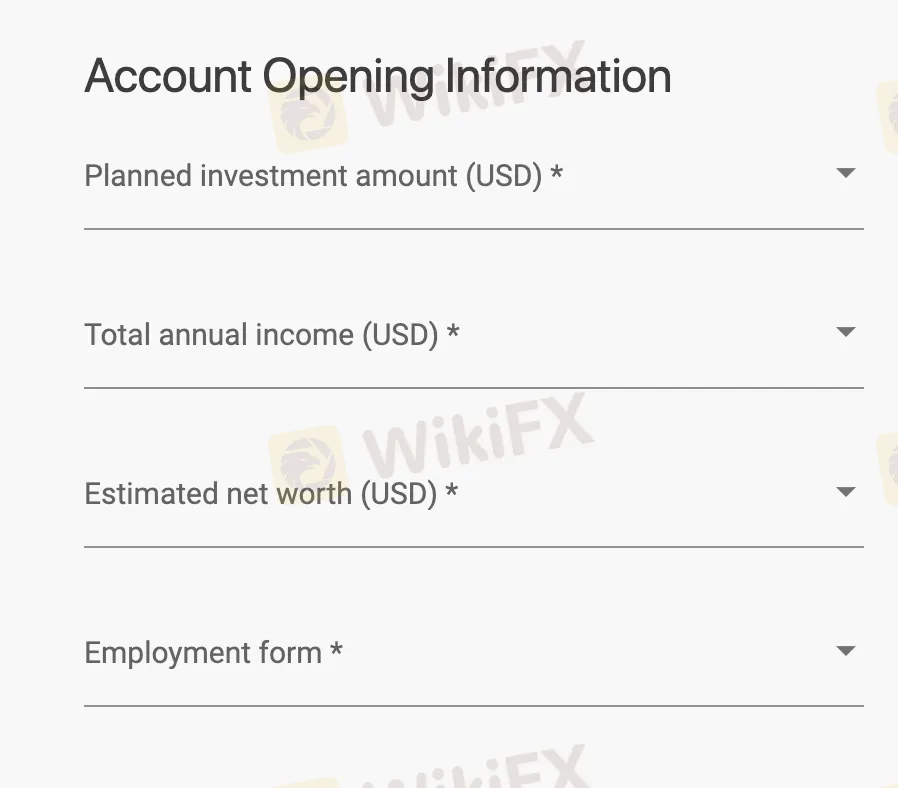Viewport: 898px width, 788px height.
Task: Open the Employment form dropdown arrow
Action: coord(846,651)
